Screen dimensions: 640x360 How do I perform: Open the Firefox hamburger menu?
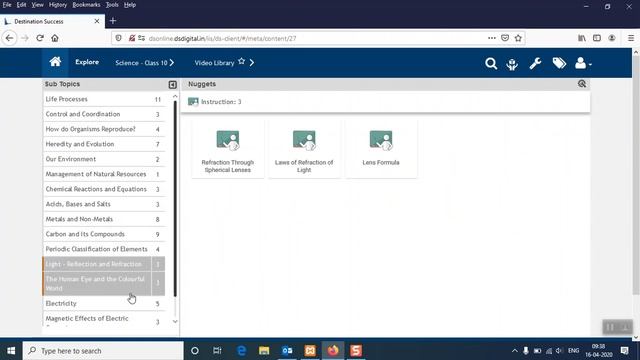(x=631, y=38)
